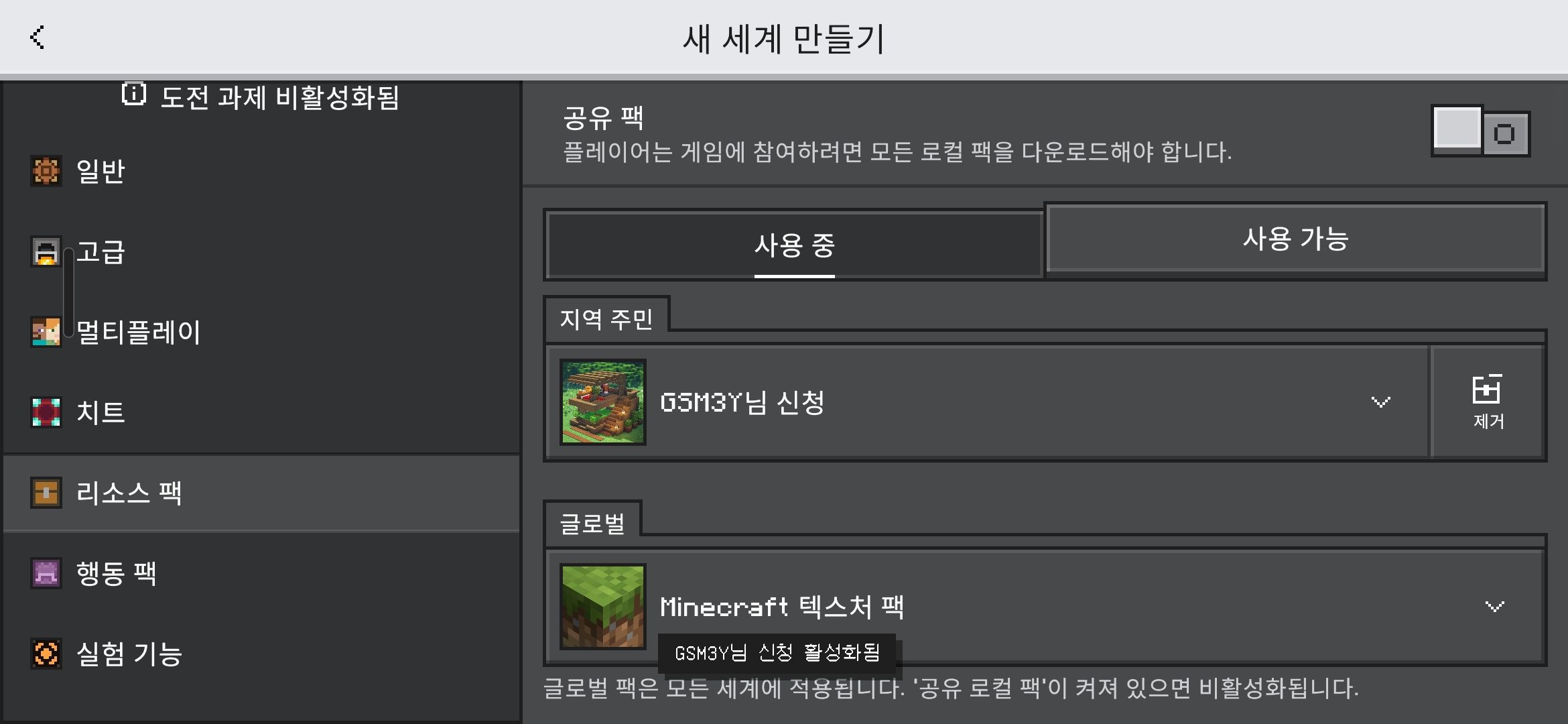Open 일반 settings via the gear icon
The width and height of the screenshot is (1568, 724).
point(46,171)
